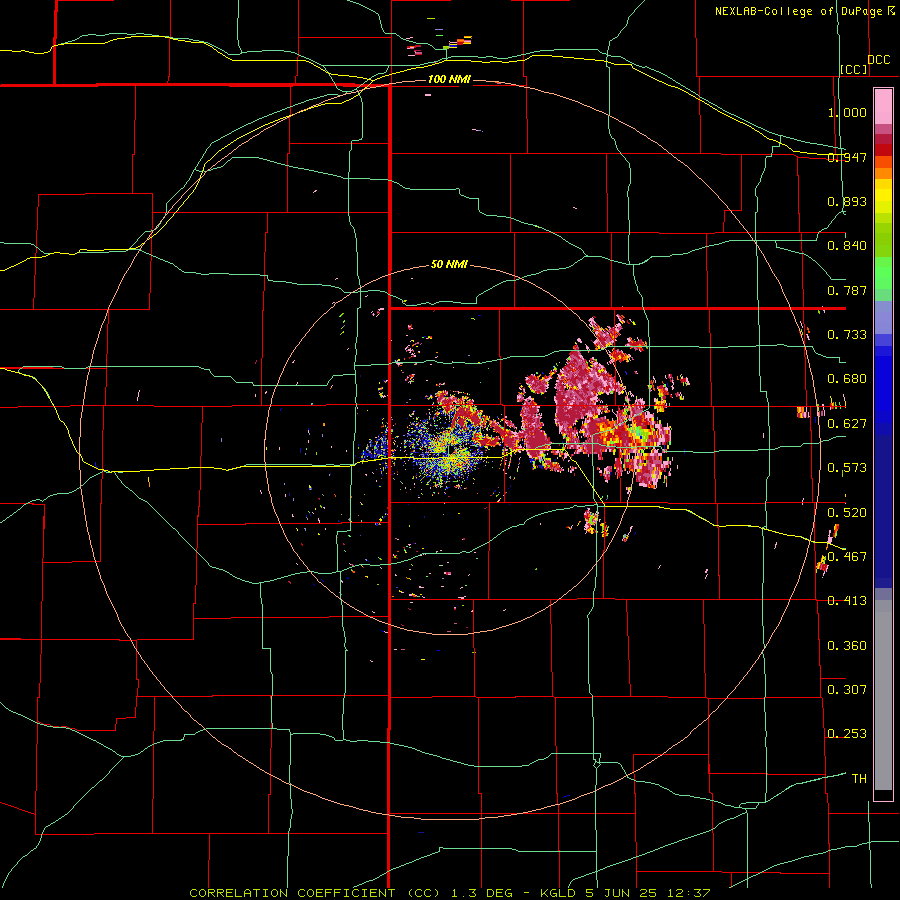Pick the gray segment of the color bar
Screen dimensions: 900x900
coord(883,695)
